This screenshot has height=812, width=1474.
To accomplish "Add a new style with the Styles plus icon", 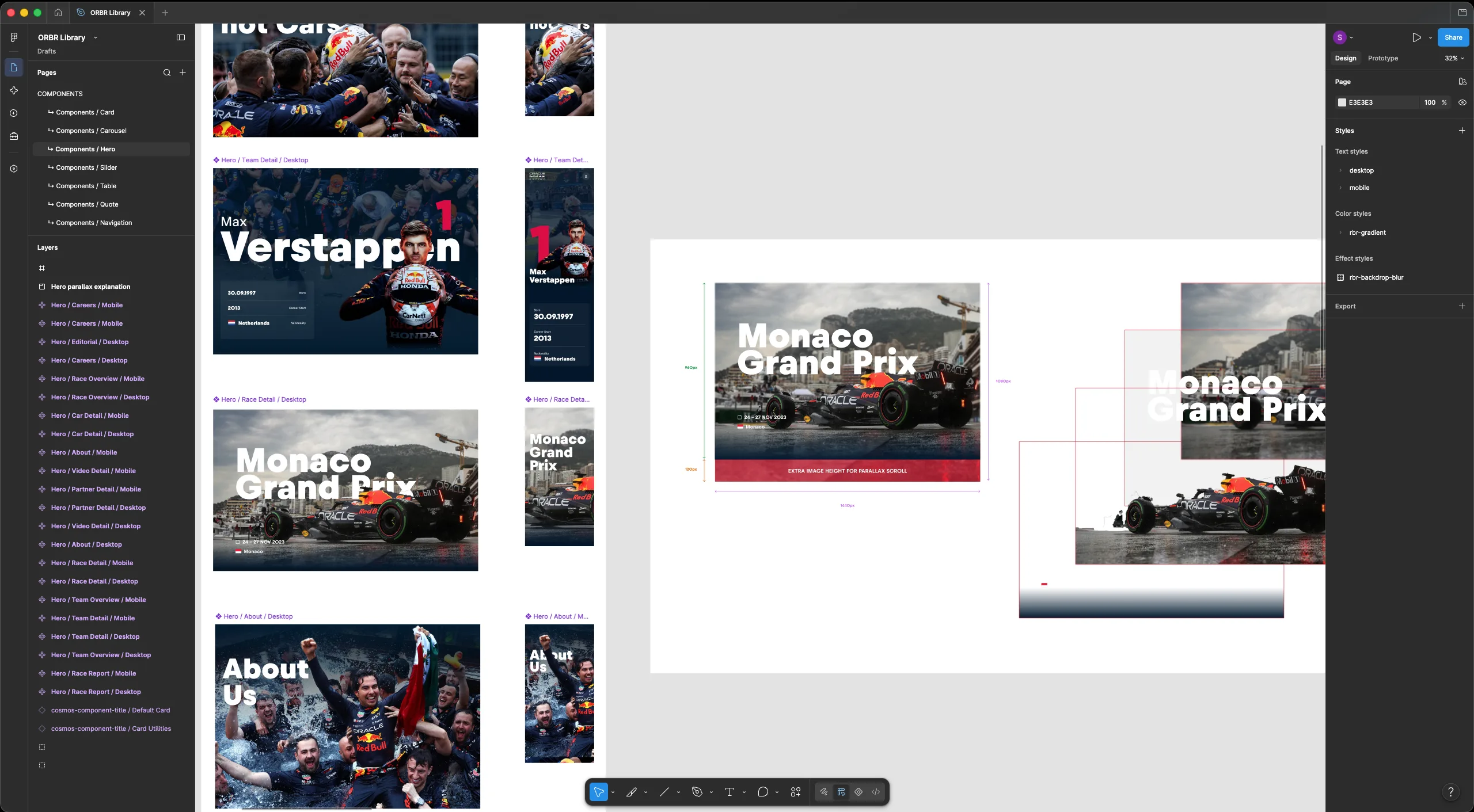I will pos(1462,131).
